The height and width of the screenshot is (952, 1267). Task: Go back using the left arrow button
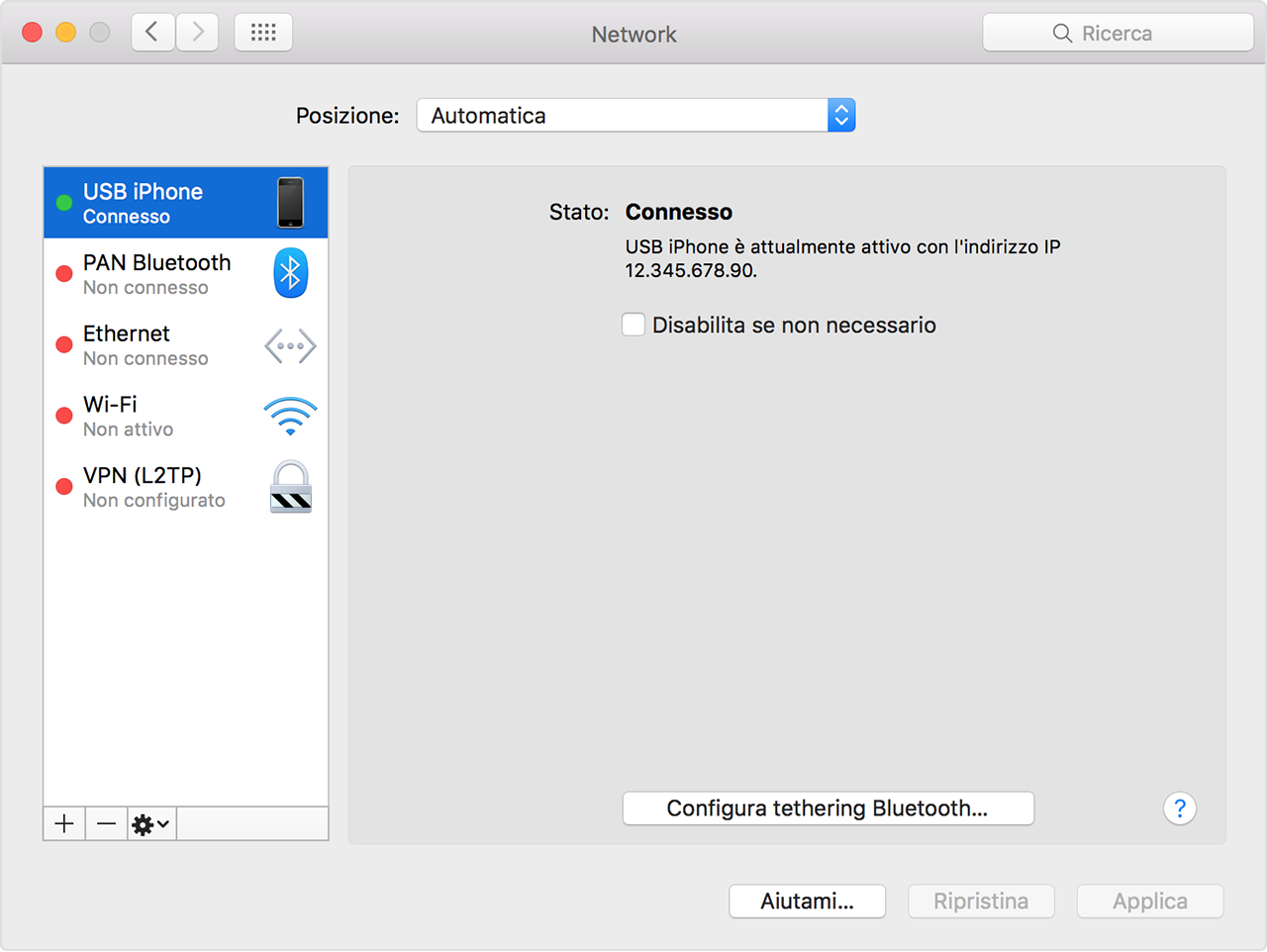(152, 33)
